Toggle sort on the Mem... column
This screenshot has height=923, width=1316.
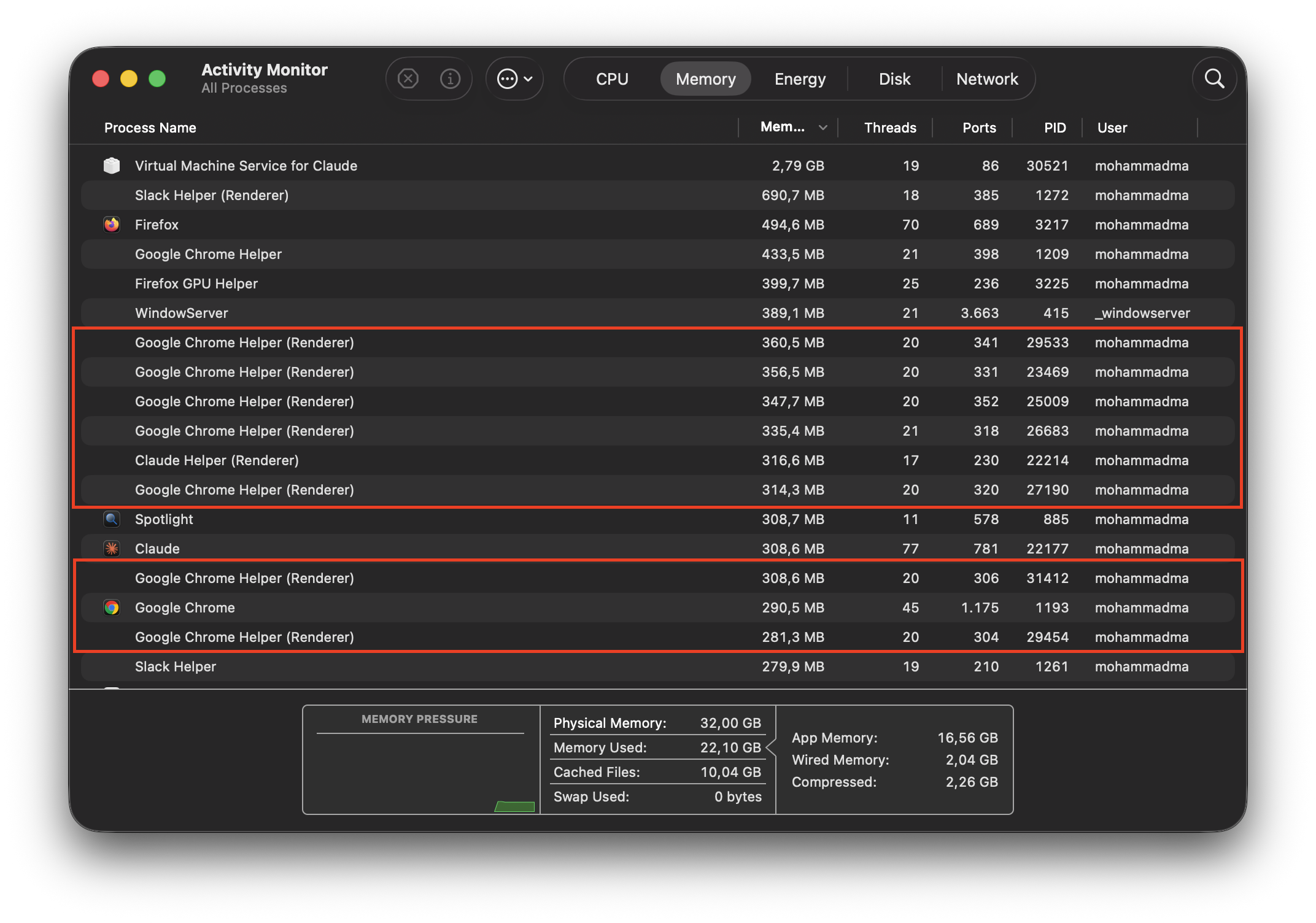[x=789, y=127]
